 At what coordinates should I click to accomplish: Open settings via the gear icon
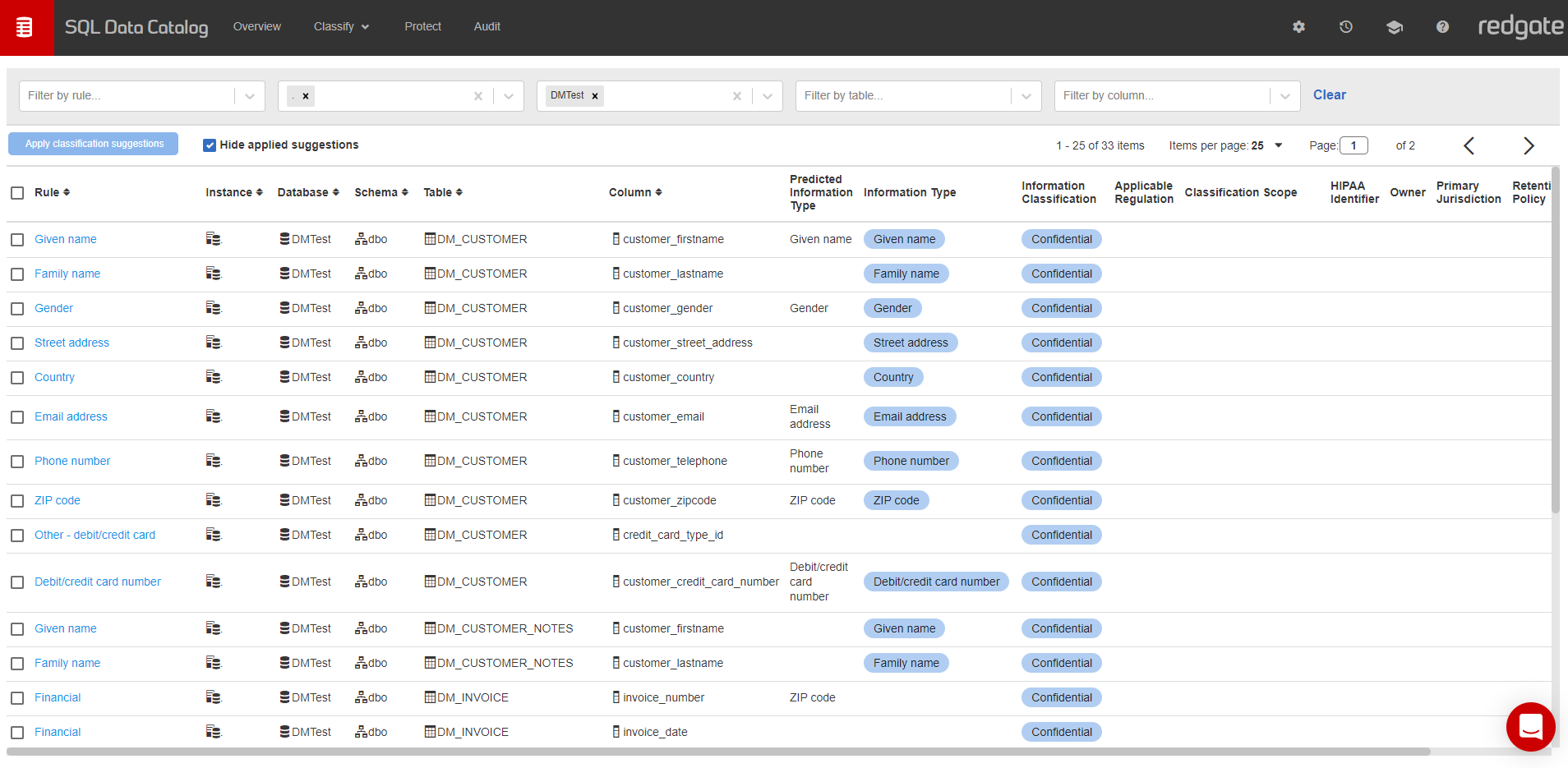click(x=1298, y=27)
